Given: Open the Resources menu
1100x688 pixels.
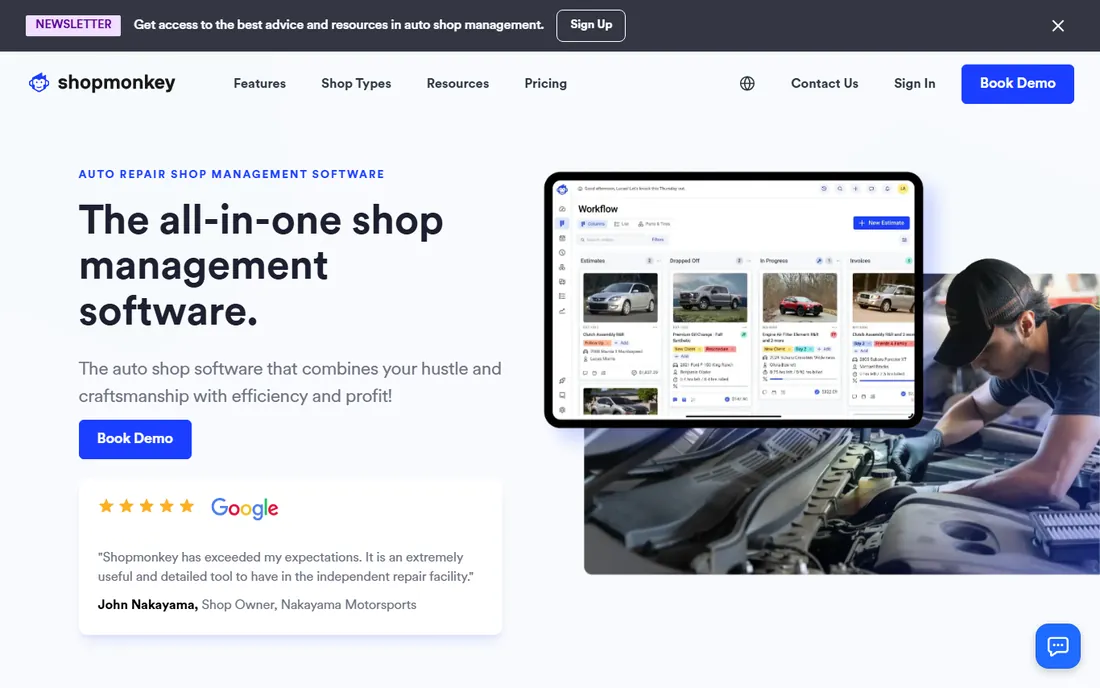Looking at the screenshot, I should click(457, 83).
